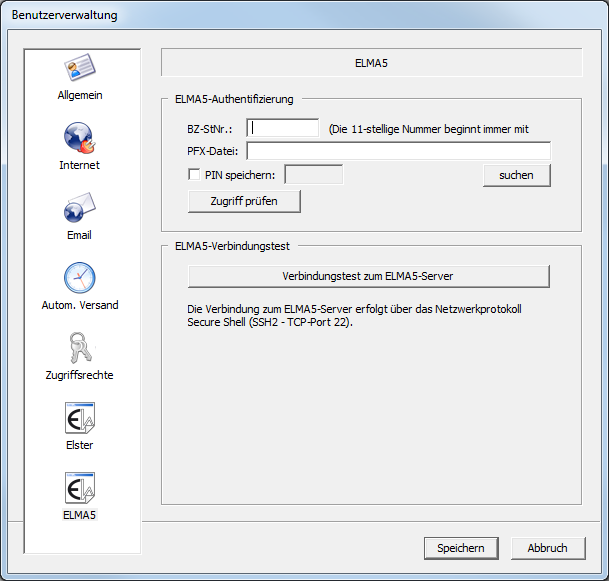Select the Elster icon in sidebar
The height and width of the screenshot is (581, 609).
pyautogui.click(x=80, y=418)
